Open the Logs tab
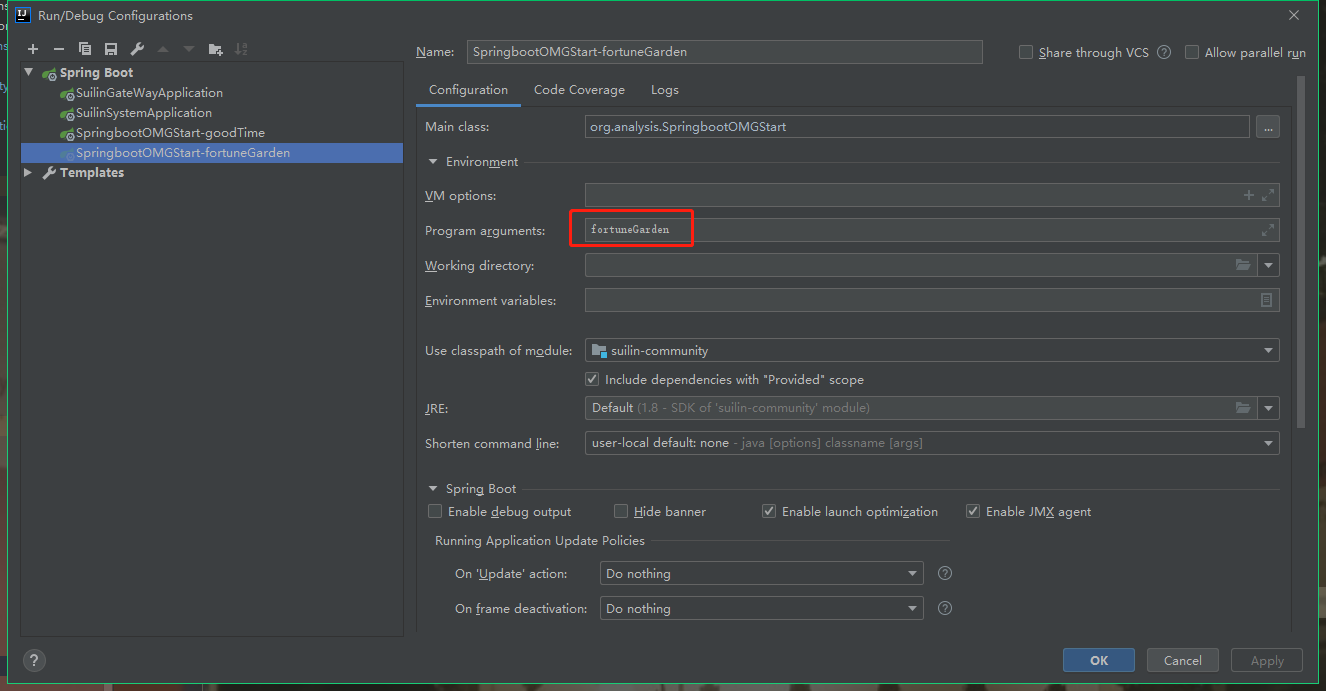This screenshot has height=691, width=1326. 664,90
